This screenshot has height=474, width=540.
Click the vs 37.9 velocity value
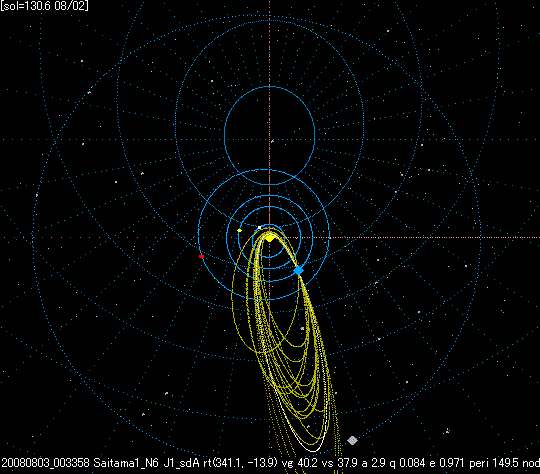339,463
